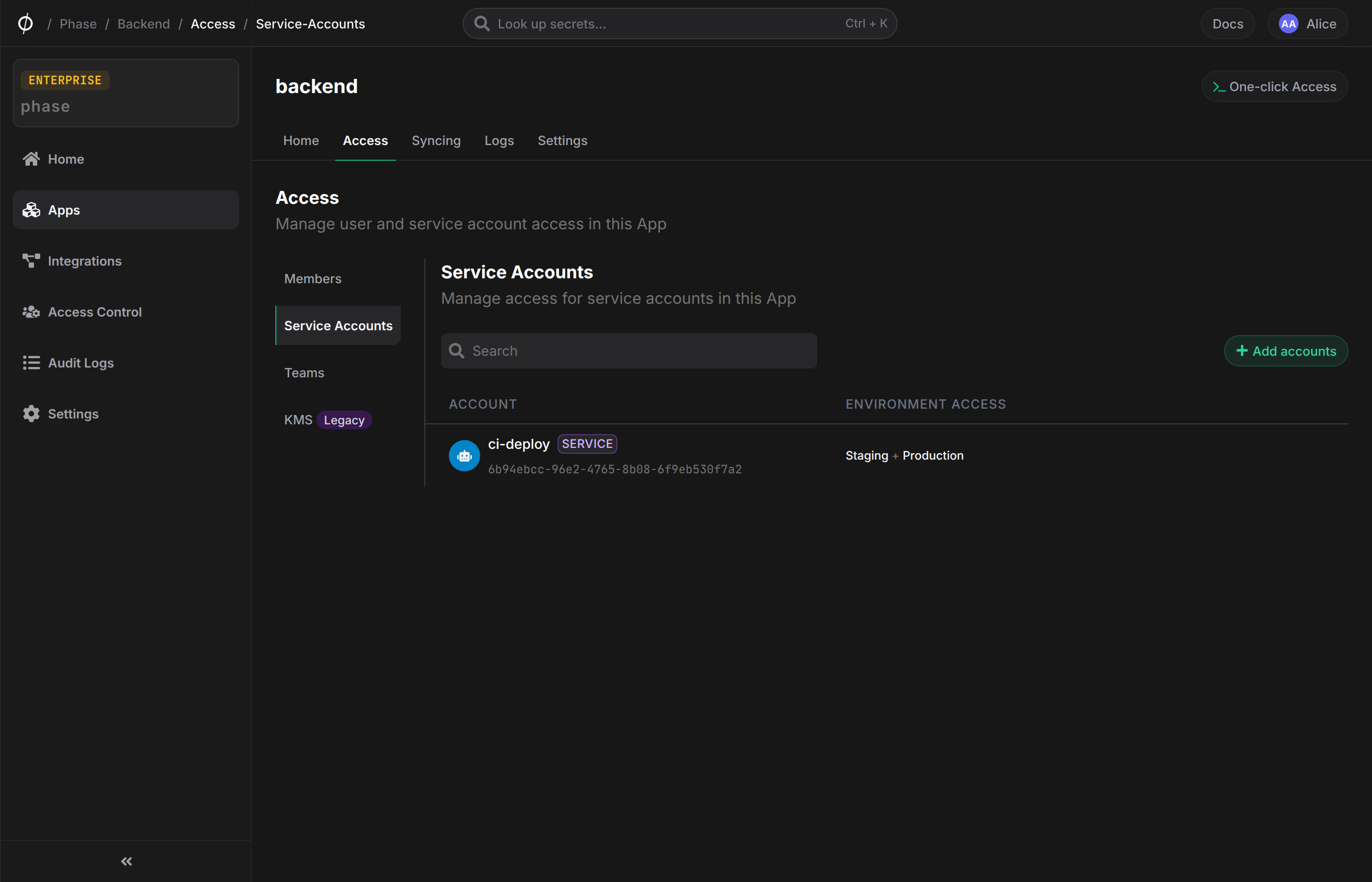Click the Settings gear icon
Viewport: 1372px width, 882px height.
[31, 414]
